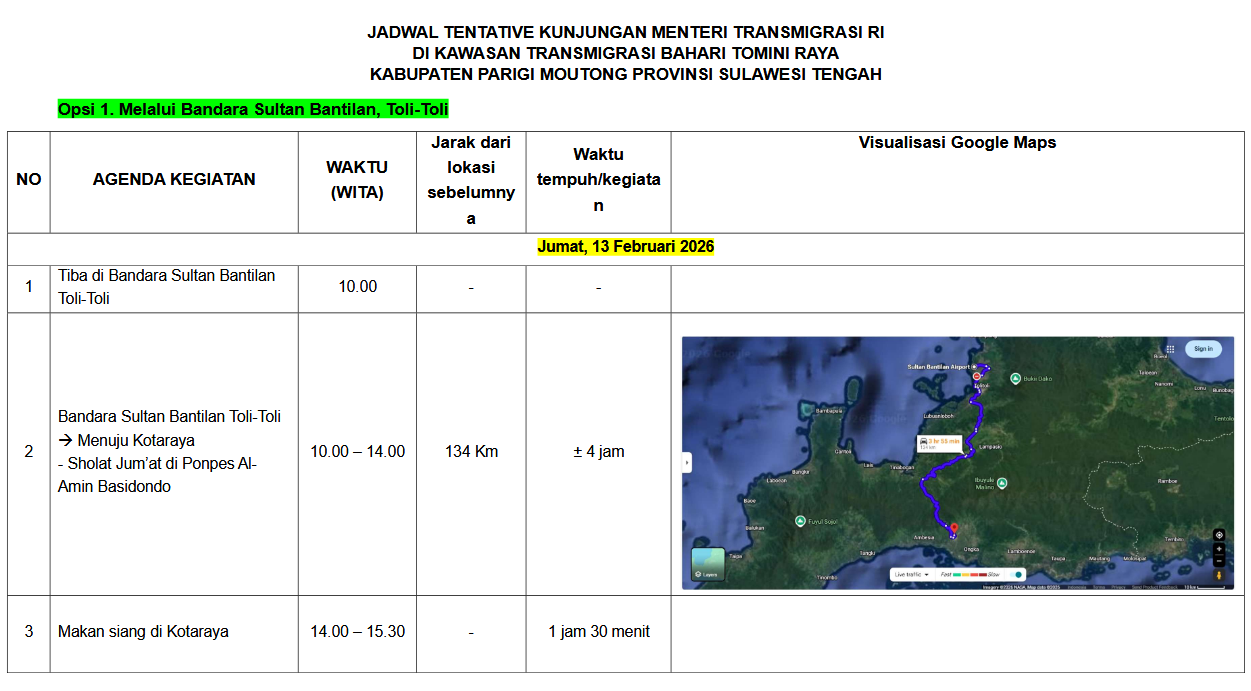
Task: Click the Jumat, 13 Februari 2026 date row
Action: click(625, 247)
